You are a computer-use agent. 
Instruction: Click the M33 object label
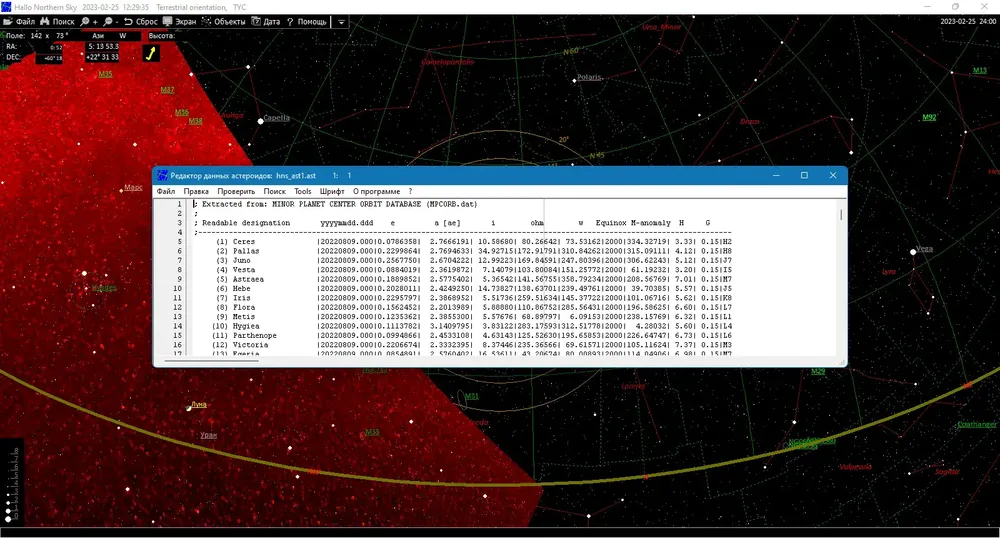(372, 432)
